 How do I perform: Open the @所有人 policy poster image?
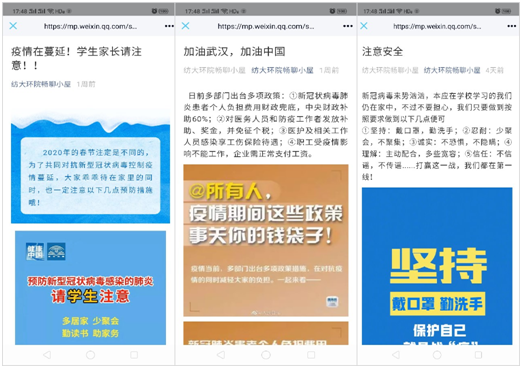[266, 240]
